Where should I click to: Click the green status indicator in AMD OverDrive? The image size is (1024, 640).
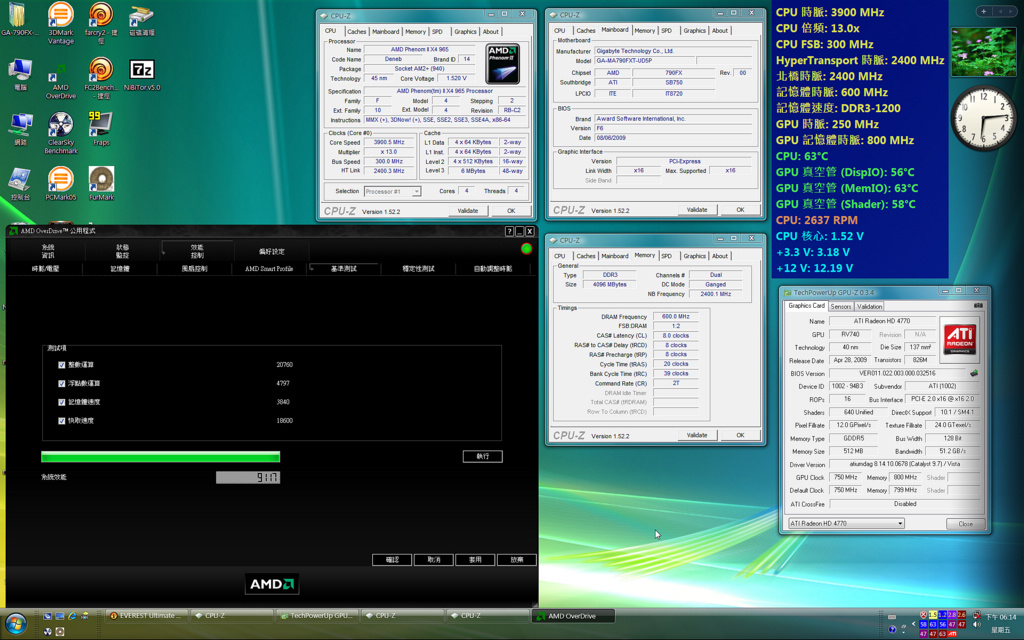pos(526,249)
